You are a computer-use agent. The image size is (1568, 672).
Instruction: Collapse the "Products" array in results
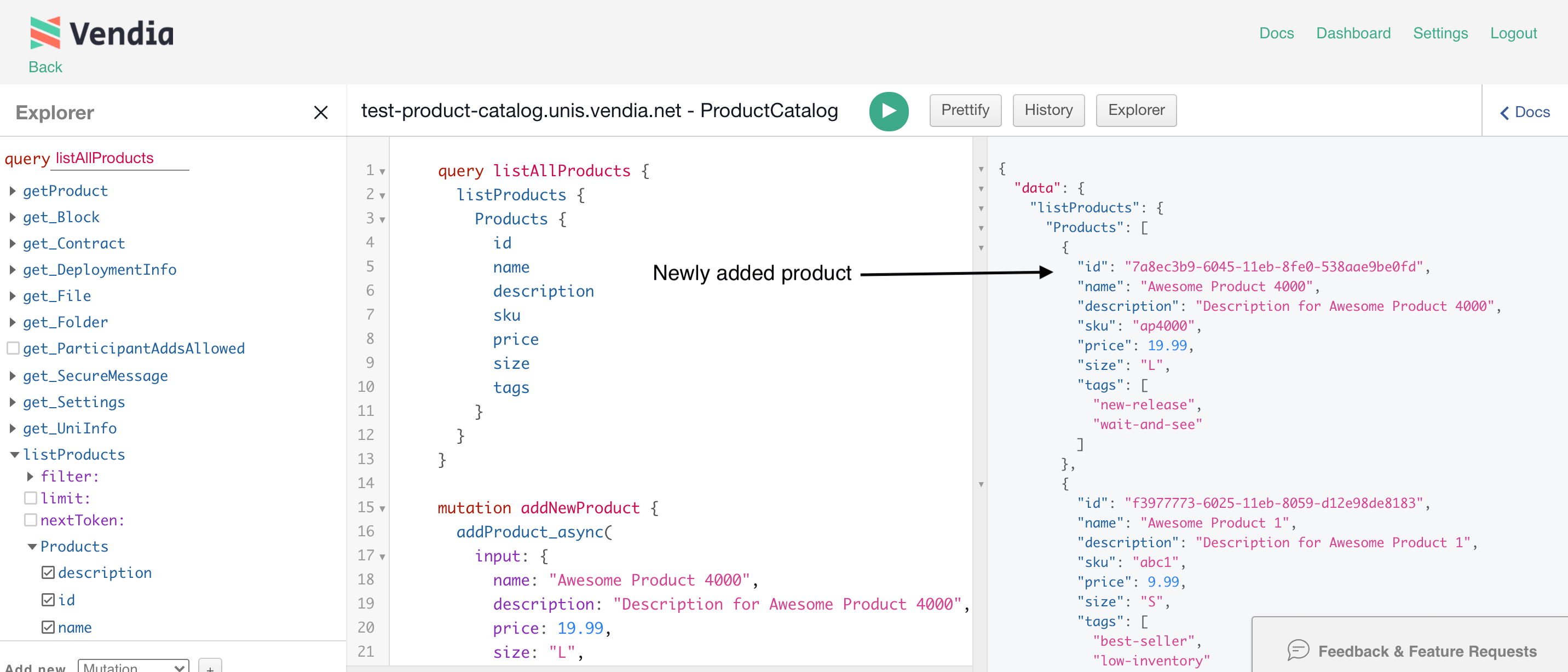coord(981,229)
